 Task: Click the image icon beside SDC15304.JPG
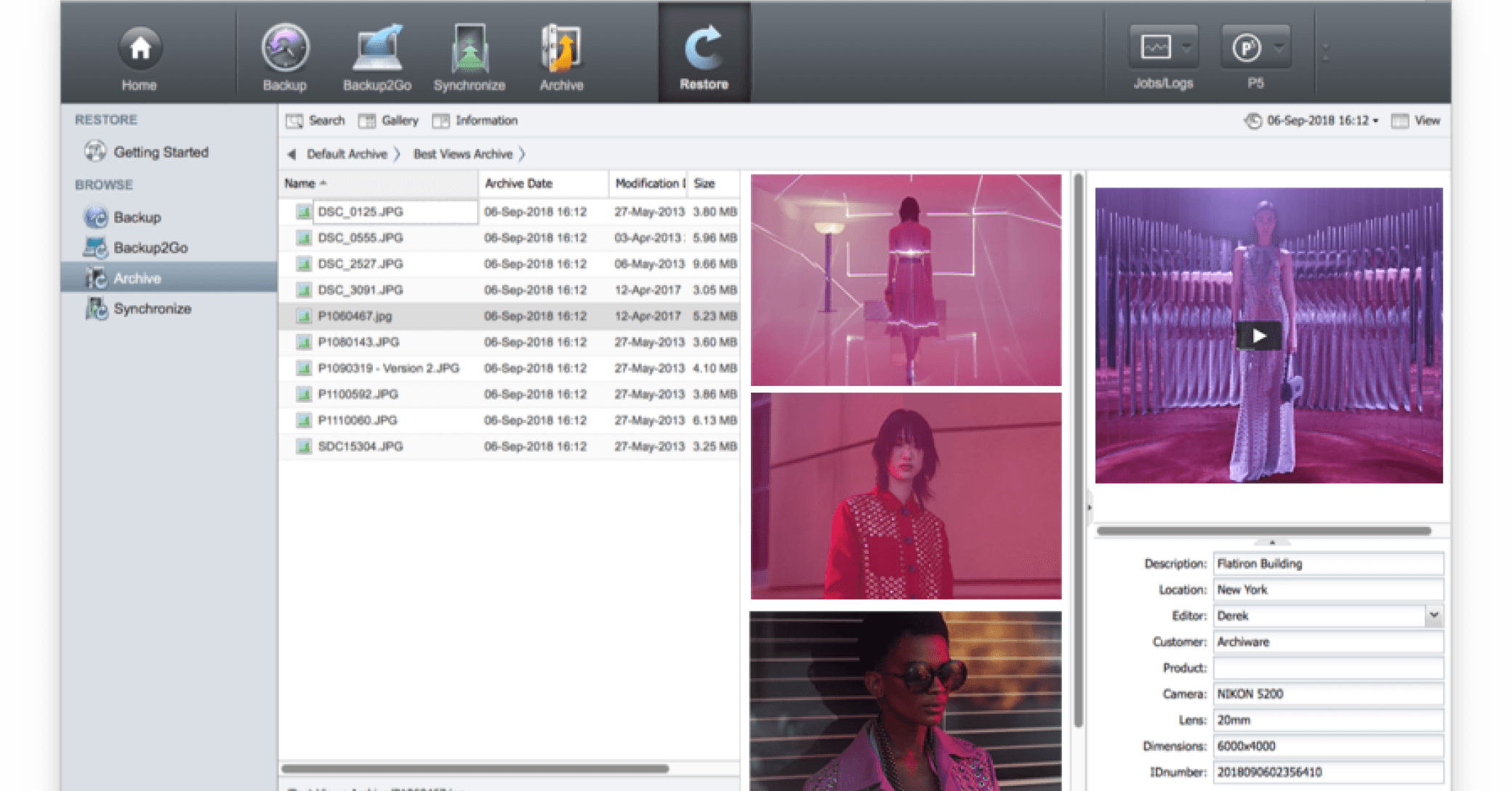(304, 446)
